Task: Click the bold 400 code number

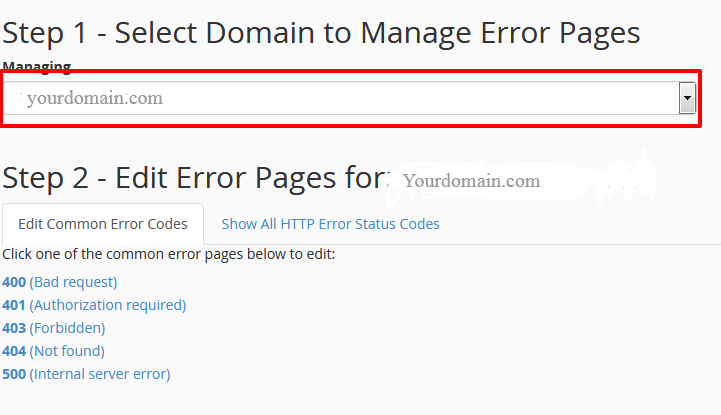Action: tap(14, 282)
